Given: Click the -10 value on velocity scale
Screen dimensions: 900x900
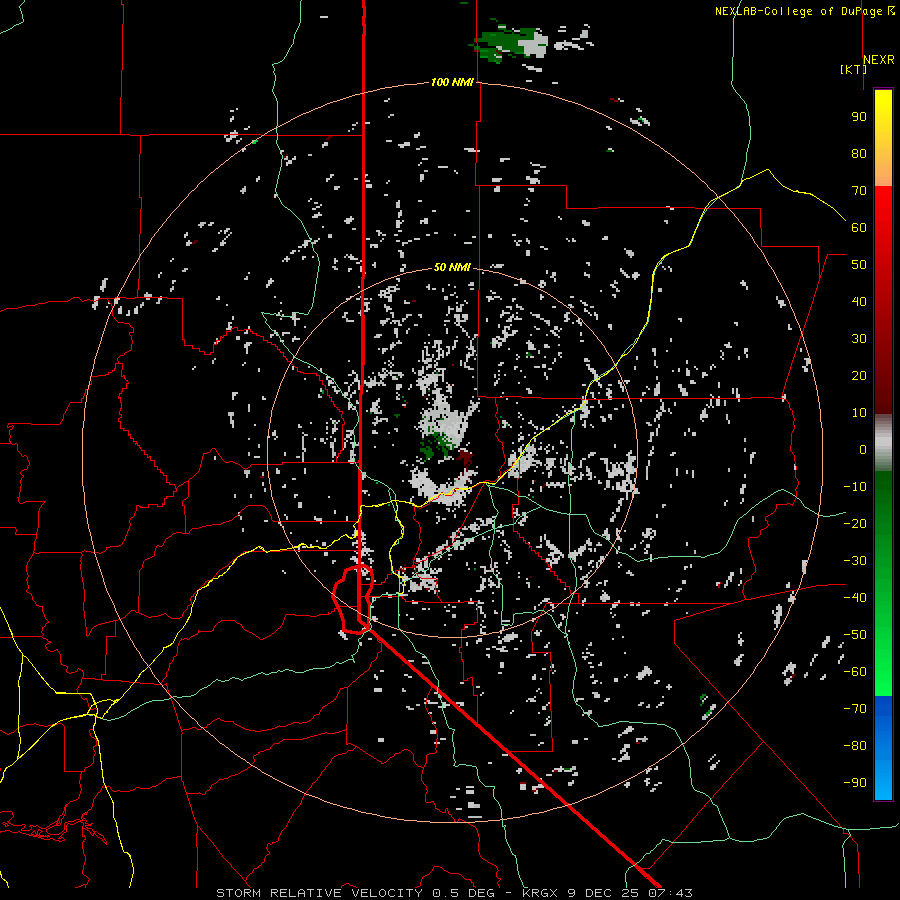Looking at the screenshot, I should 855,487.
